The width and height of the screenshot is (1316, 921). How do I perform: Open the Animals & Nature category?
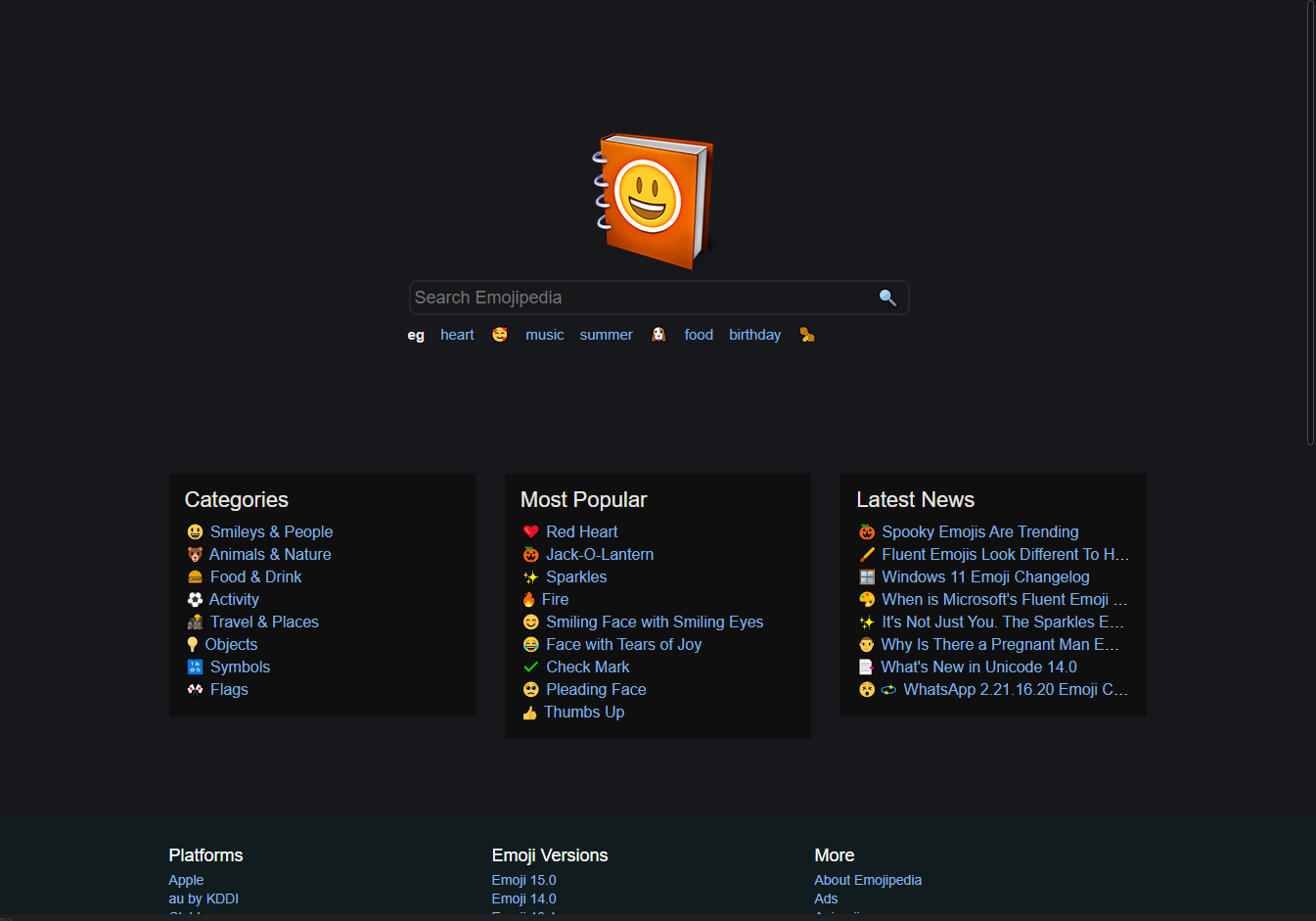coord(270,555)
